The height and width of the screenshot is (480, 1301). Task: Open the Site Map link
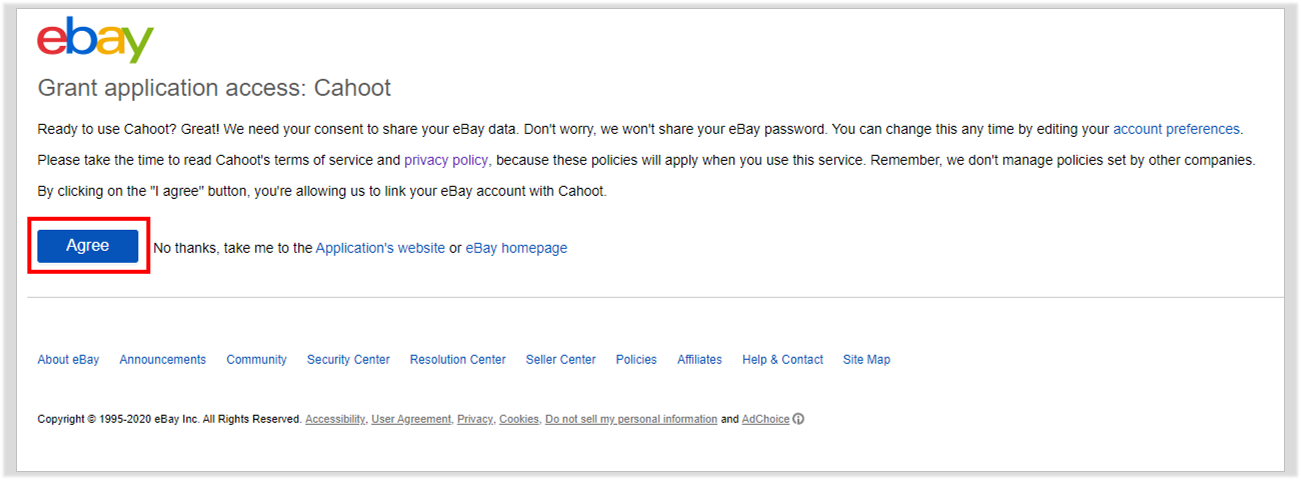pos(866,360)
